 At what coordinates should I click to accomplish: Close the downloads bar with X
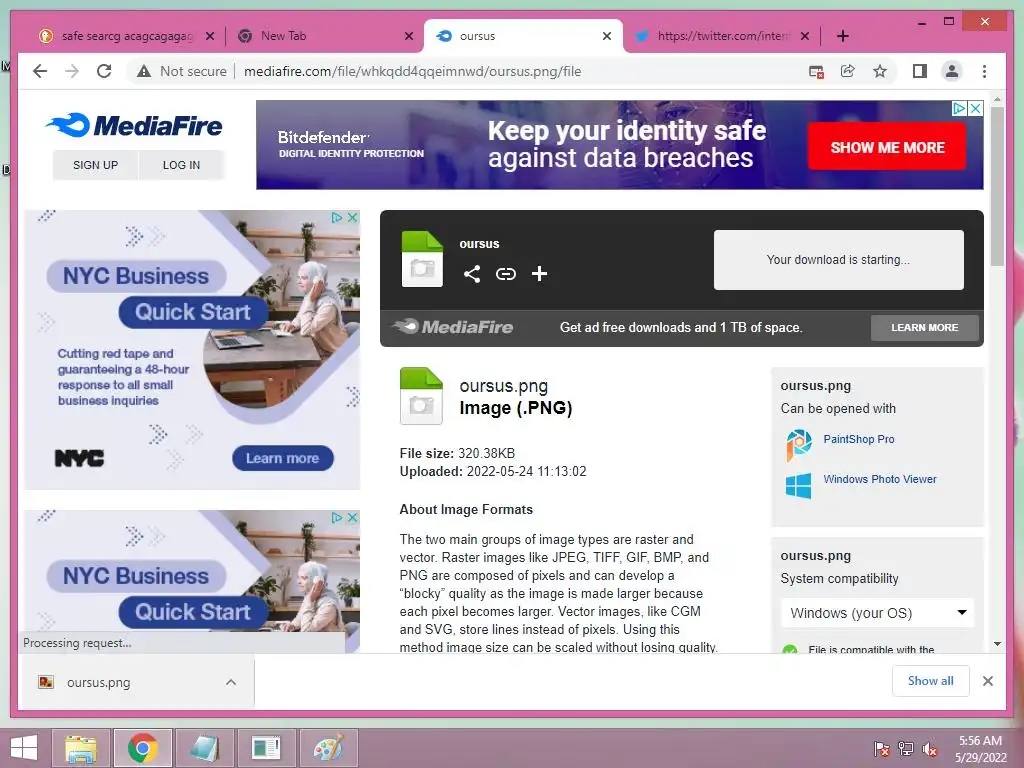coord(988,681)
